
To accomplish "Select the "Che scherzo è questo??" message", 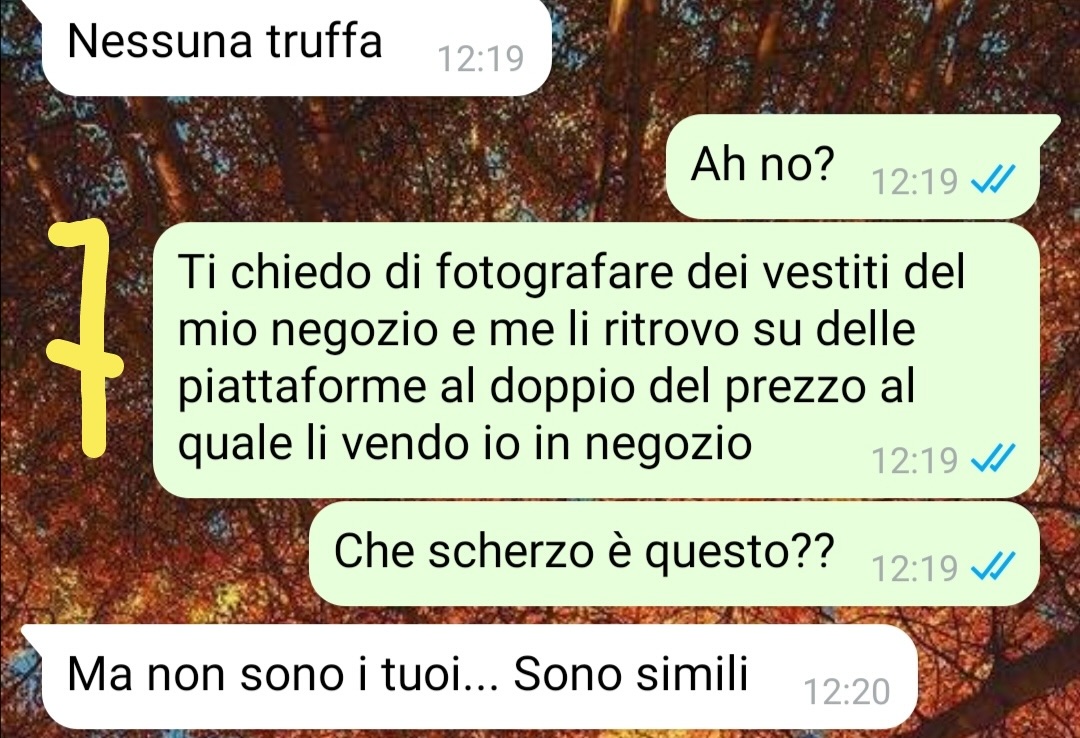I will [x=674, y=554].
